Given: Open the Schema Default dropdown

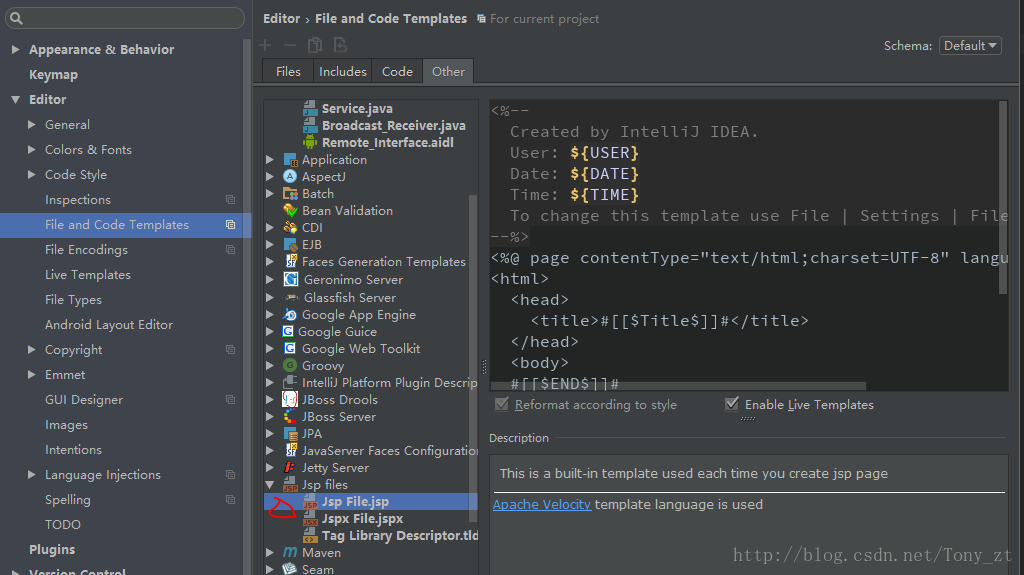Looking at the screenshot, I should [970, 46].
